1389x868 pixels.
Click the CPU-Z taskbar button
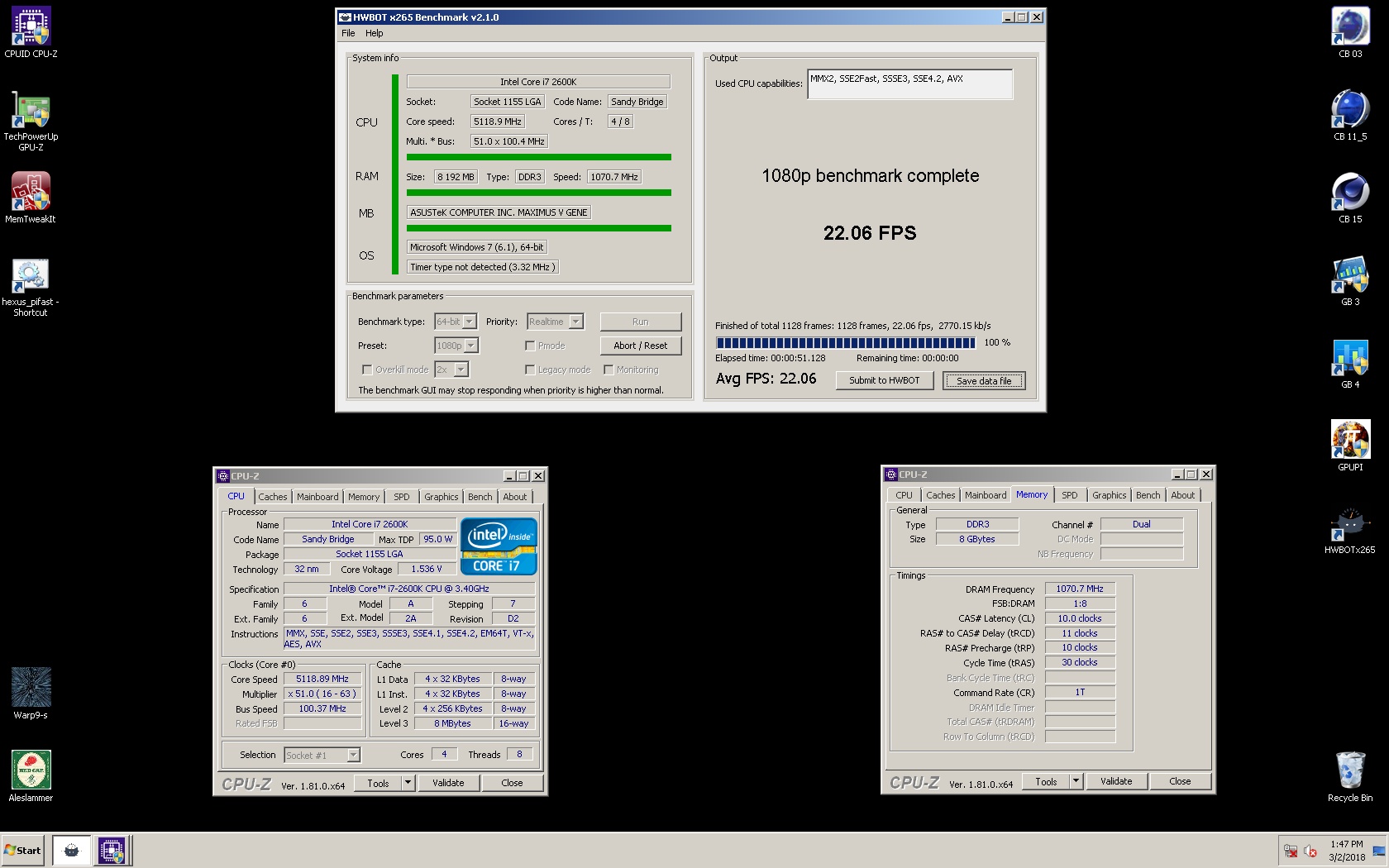pos(112,850)
